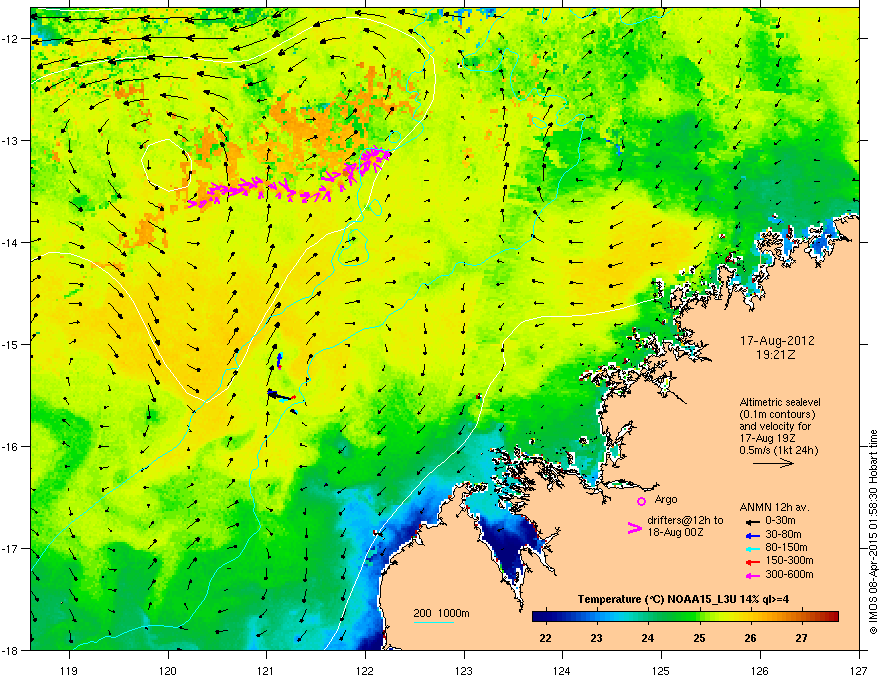
Task: Click the '25' color bar tick label
Action: tap(699, 638)
